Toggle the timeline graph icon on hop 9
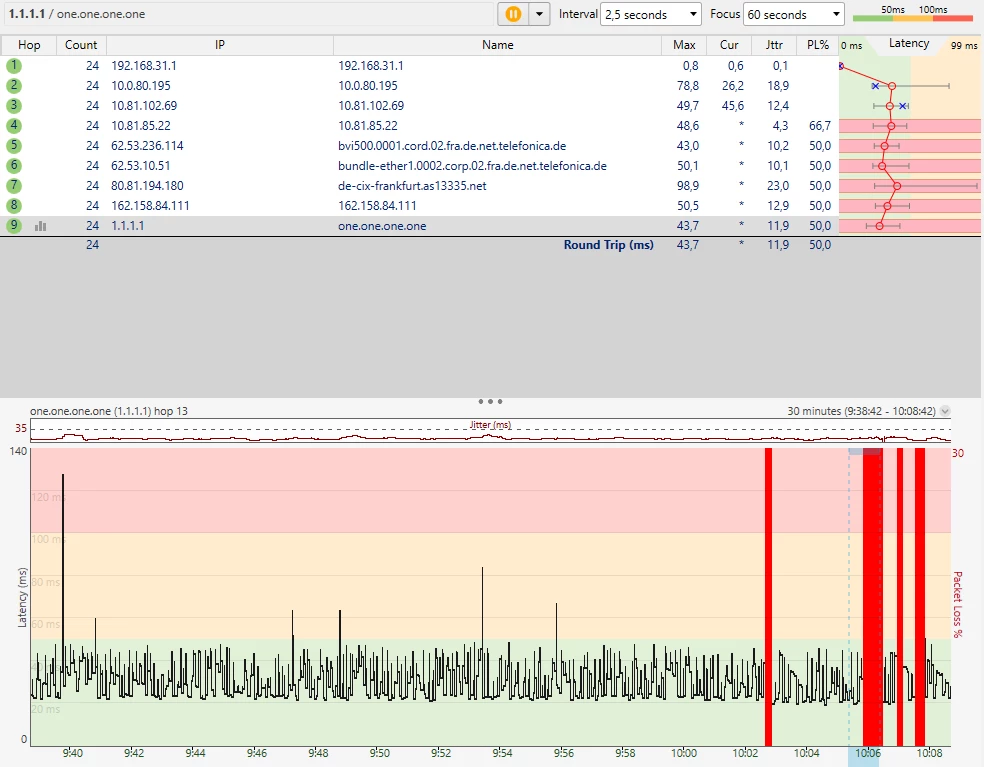 pos(41,226)
